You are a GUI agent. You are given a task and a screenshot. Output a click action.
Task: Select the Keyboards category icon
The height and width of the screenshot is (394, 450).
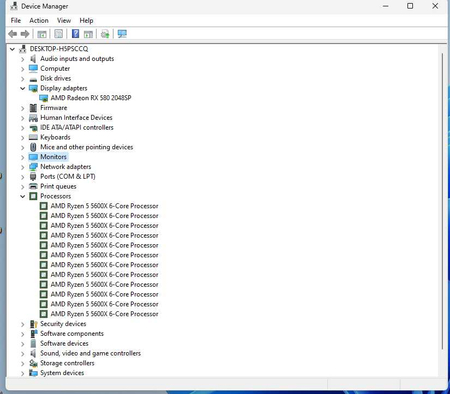click(33, 137)
